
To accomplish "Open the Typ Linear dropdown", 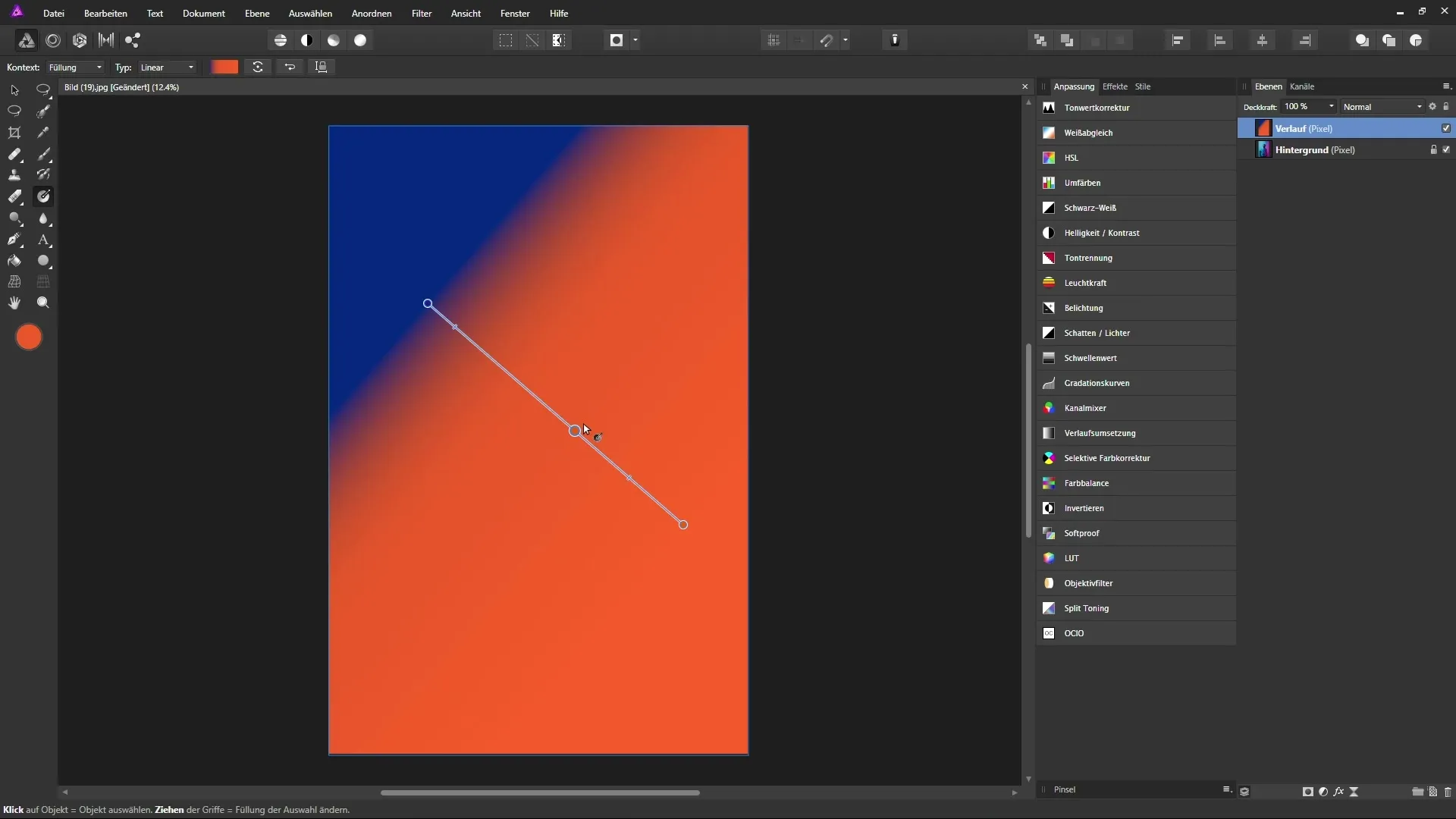I will (167, 67).
